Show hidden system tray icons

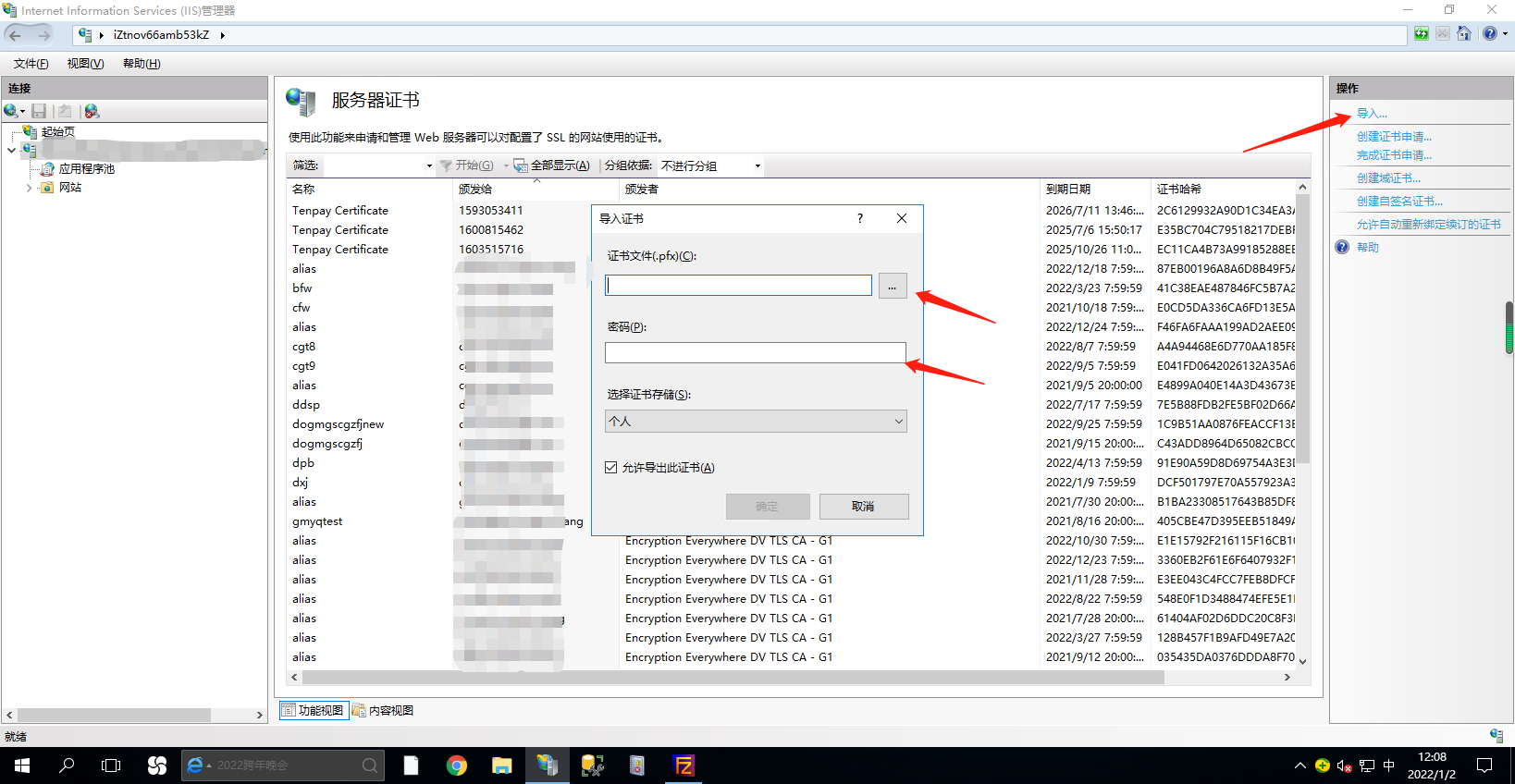click(x=1299, y=766)
